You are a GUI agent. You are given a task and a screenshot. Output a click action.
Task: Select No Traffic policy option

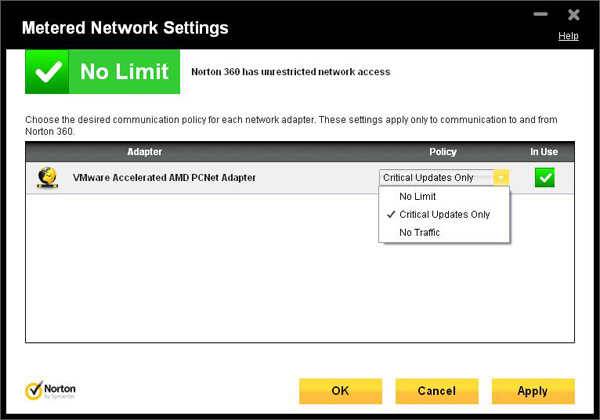[444, 232]
